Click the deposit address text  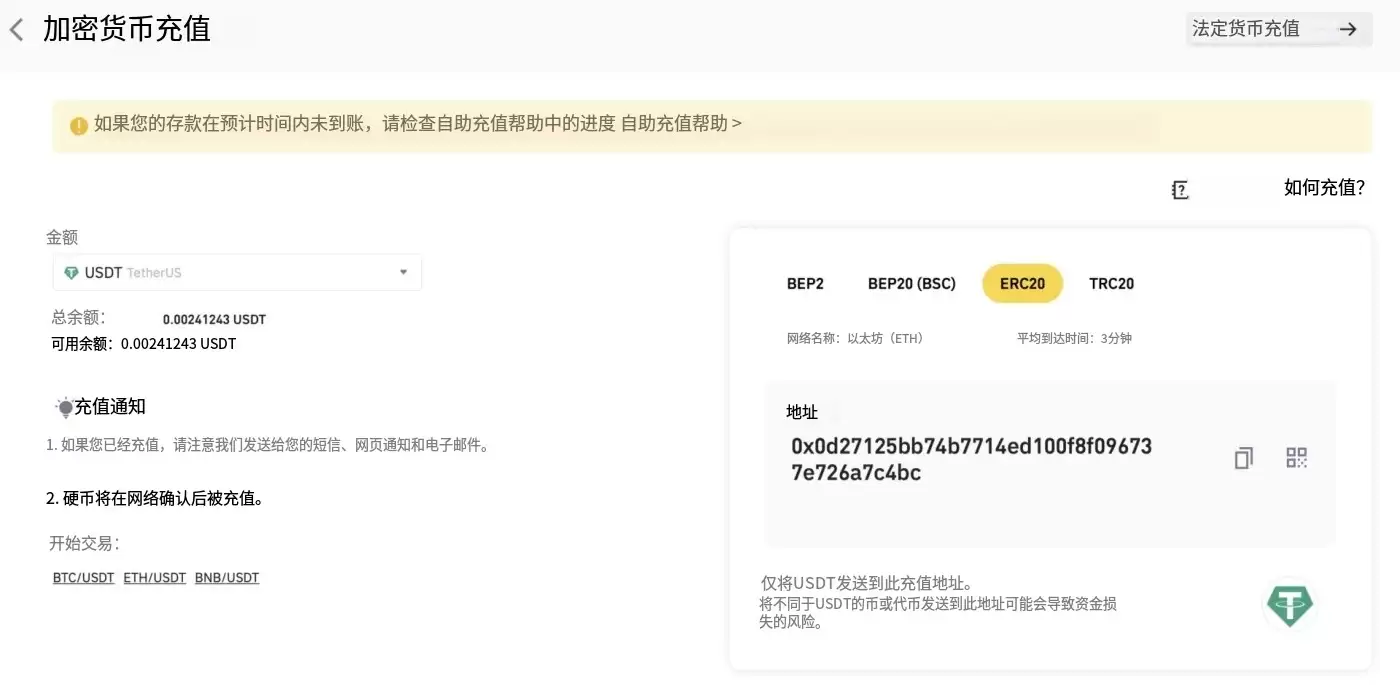970,459
